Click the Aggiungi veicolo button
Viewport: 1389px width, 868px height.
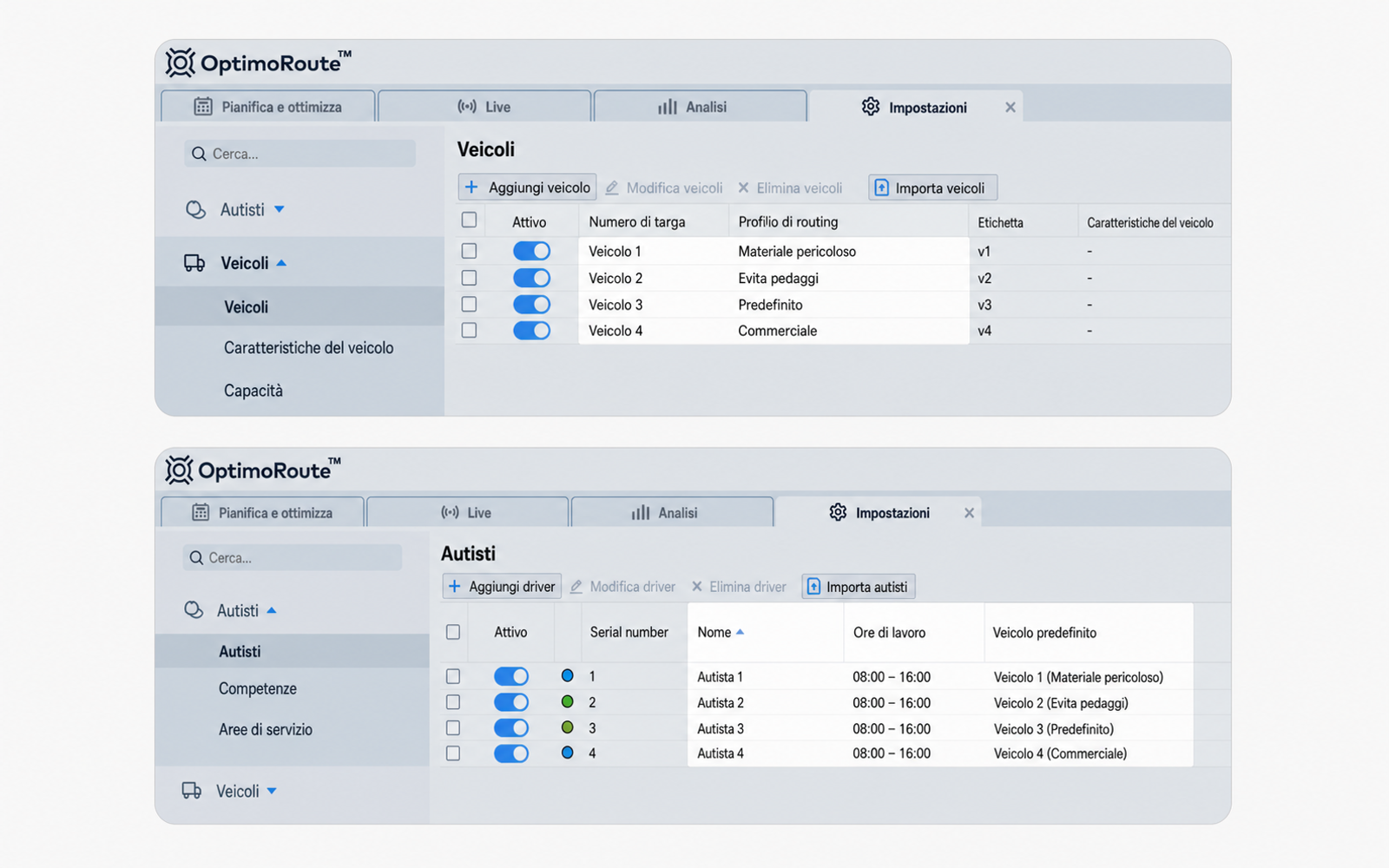pos(527,187)
